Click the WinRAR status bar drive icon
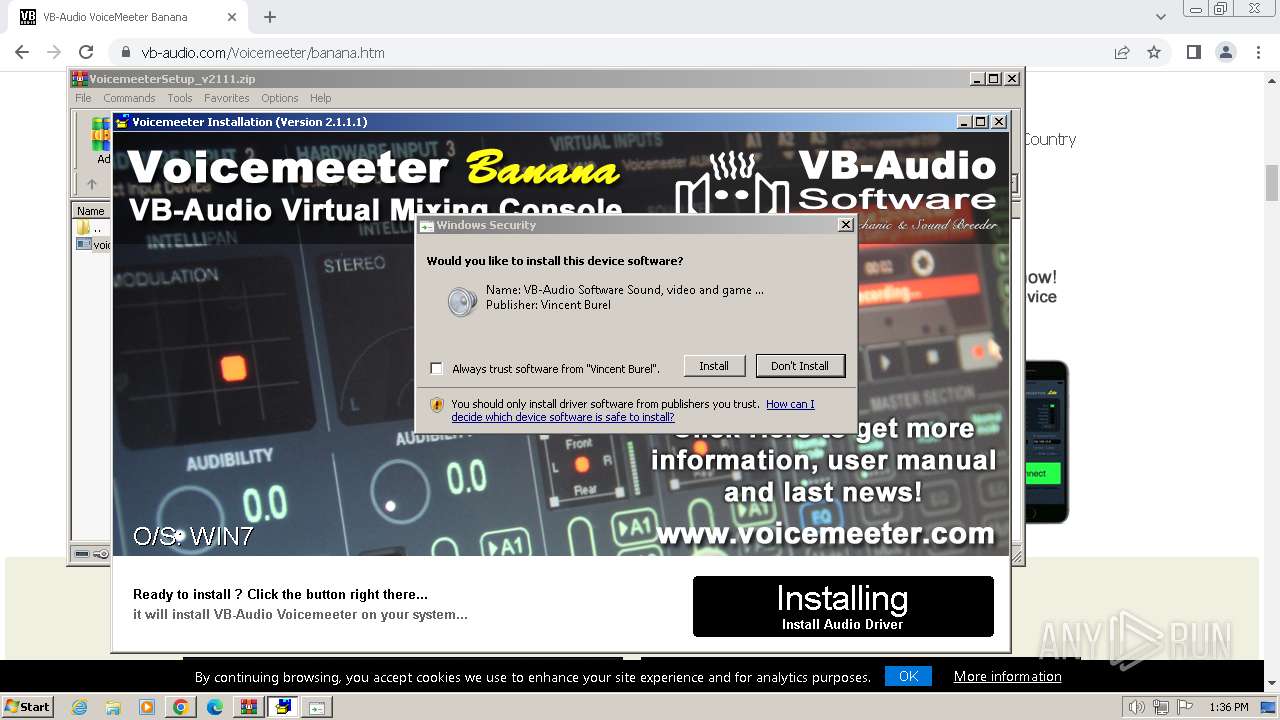The width and height of the screenshot is (1280, 720). pyautogui.click(x=82, y=554)
